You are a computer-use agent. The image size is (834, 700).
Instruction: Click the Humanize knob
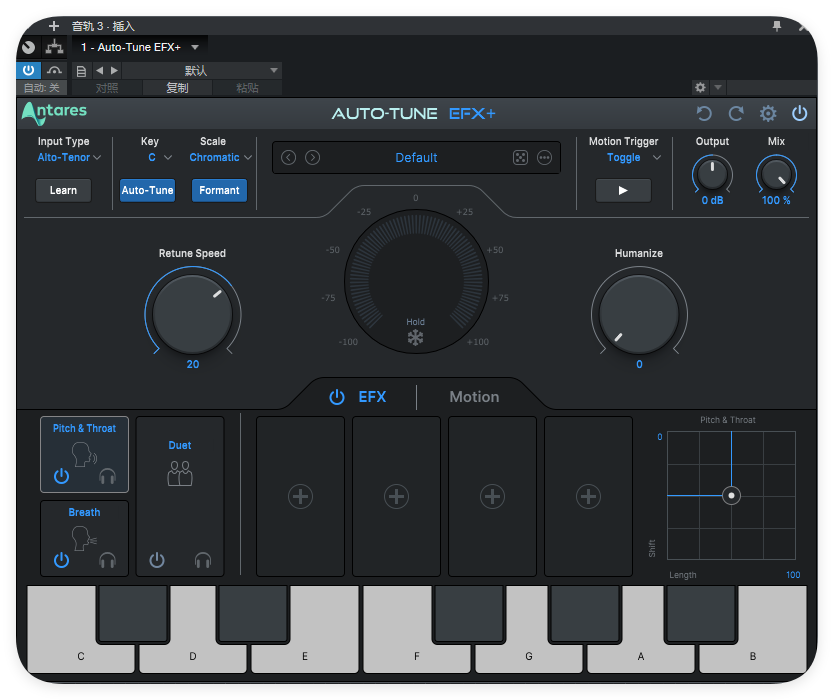[x=639, y=314]
